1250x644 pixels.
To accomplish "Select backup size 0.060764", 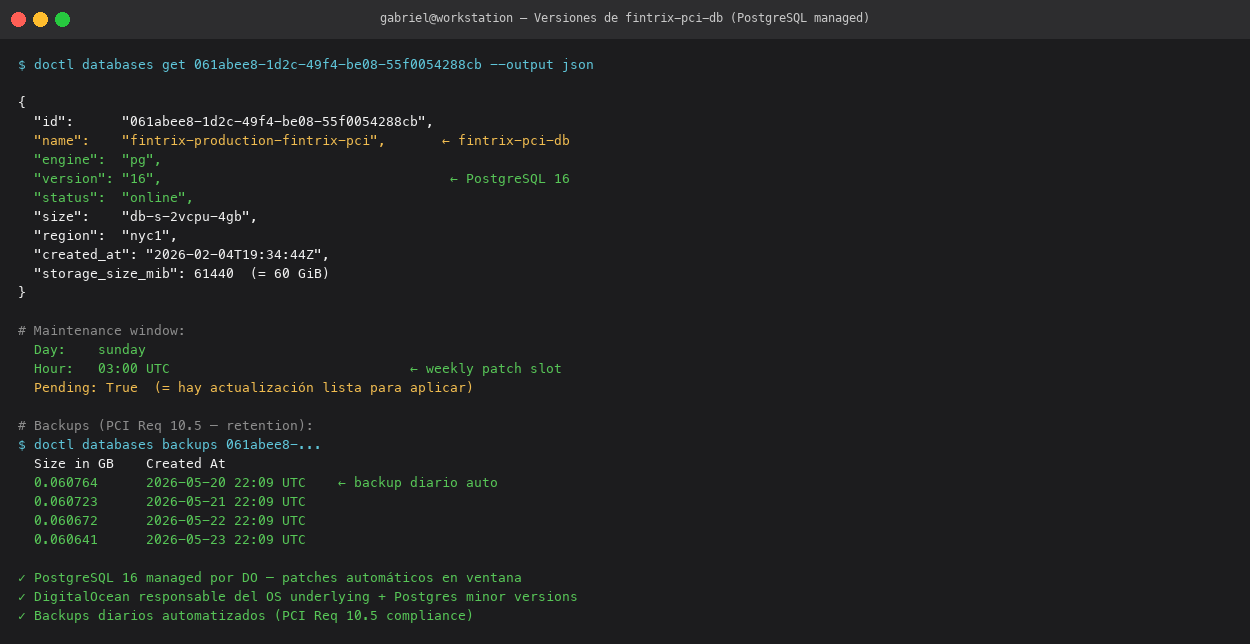I will pyautogui.click(x=66, y=482).
